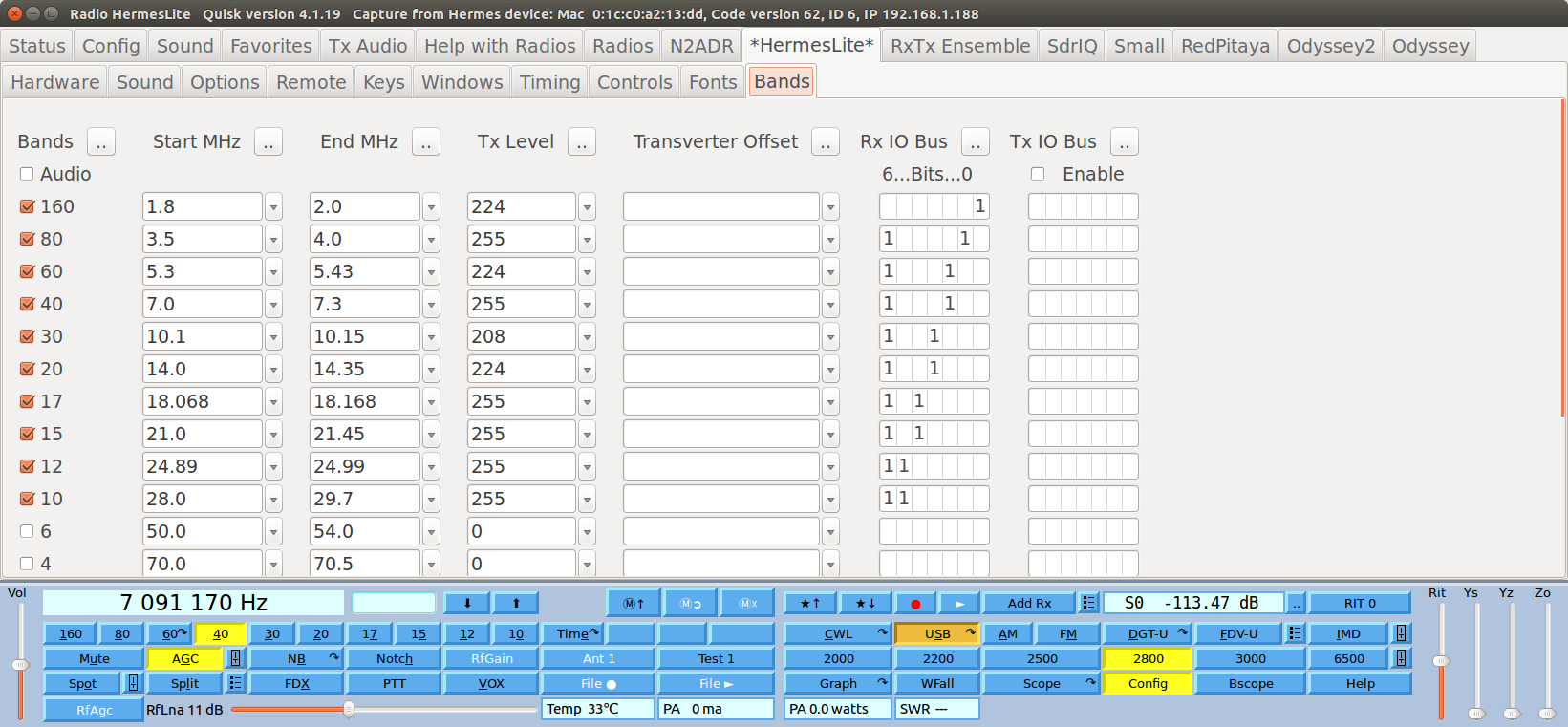
Task: Switch to the Hardware sub-tab
Action: (x=54, y=82)
